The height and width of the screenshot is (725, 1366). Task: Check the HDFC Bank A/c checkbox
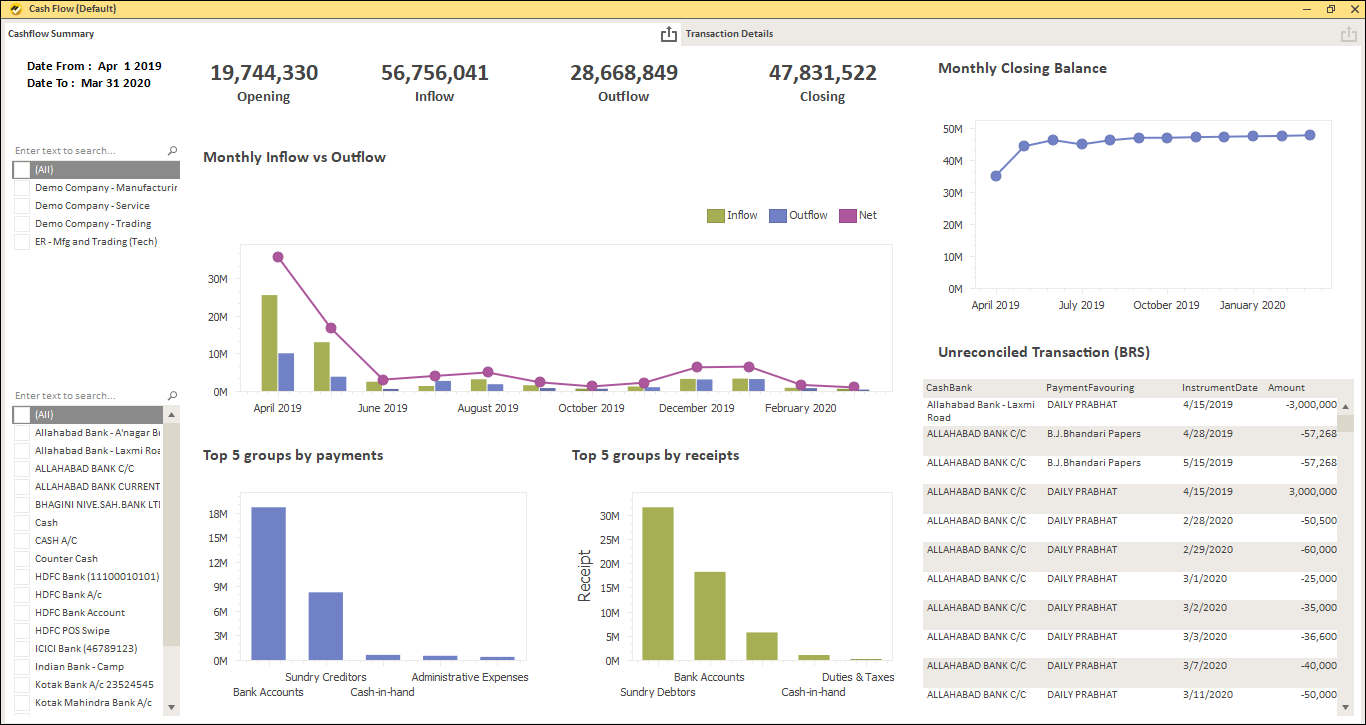[x=21, y=594]
